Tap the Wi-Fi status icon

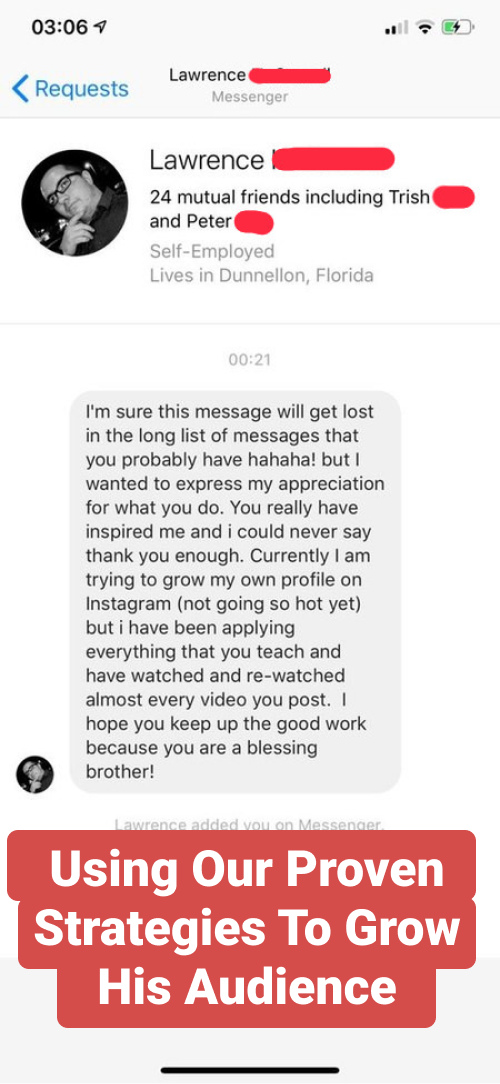[x=425, y=28]
